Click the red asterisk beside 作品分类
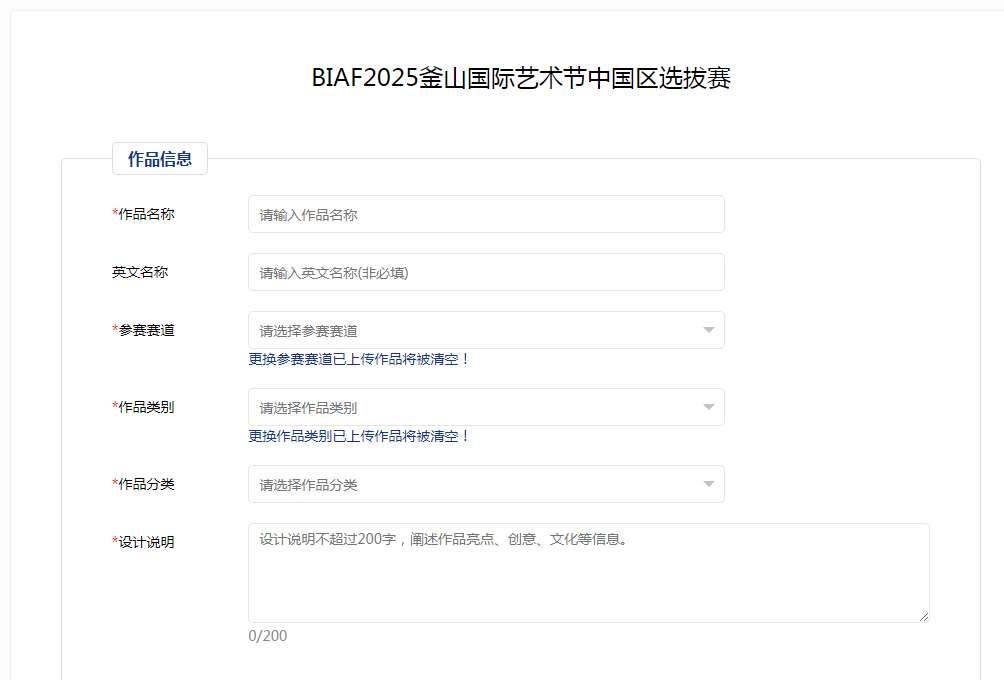 coord(112,484)
